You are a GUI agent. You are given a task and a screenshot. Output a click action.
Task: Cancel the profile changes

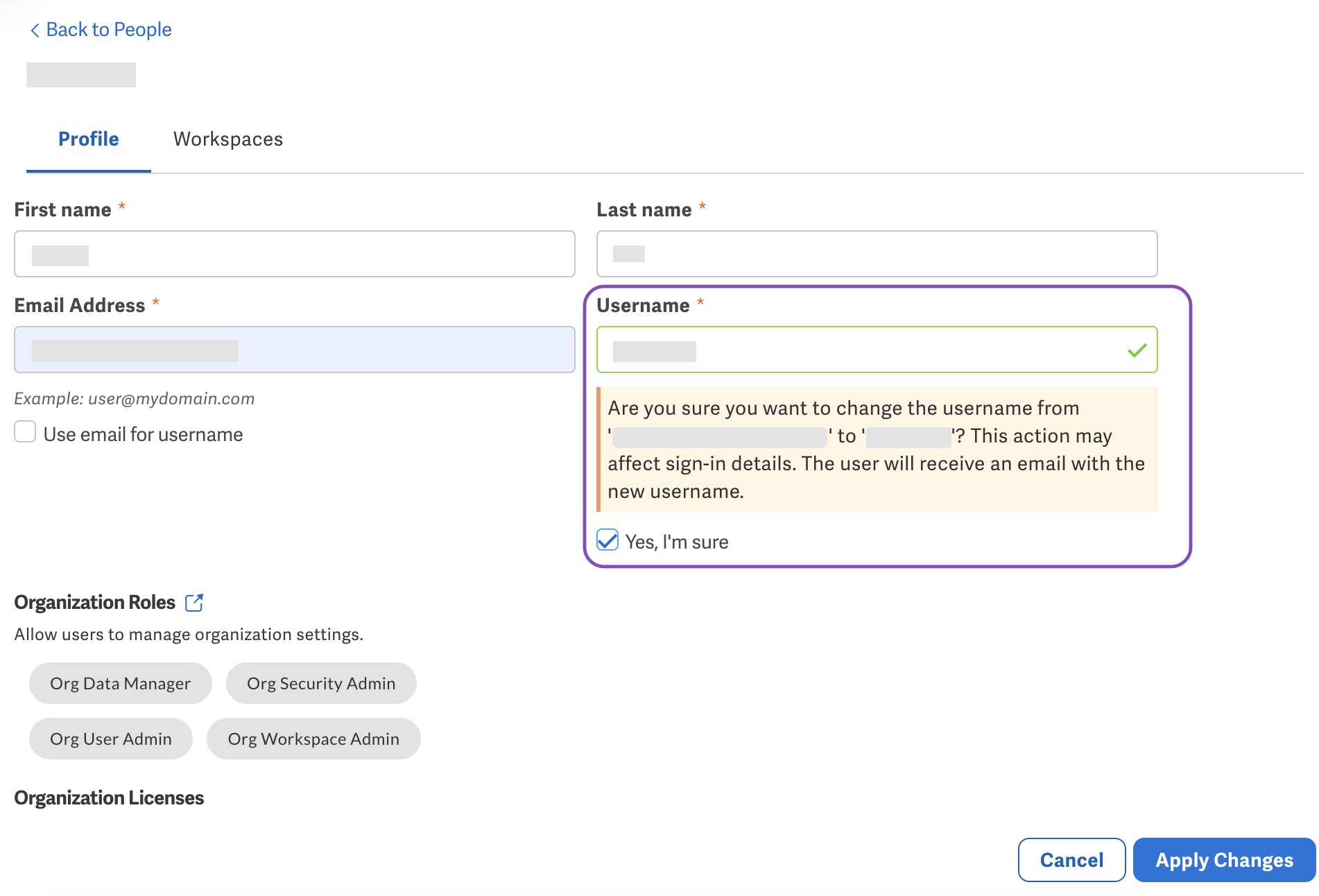coord(1071,860)
